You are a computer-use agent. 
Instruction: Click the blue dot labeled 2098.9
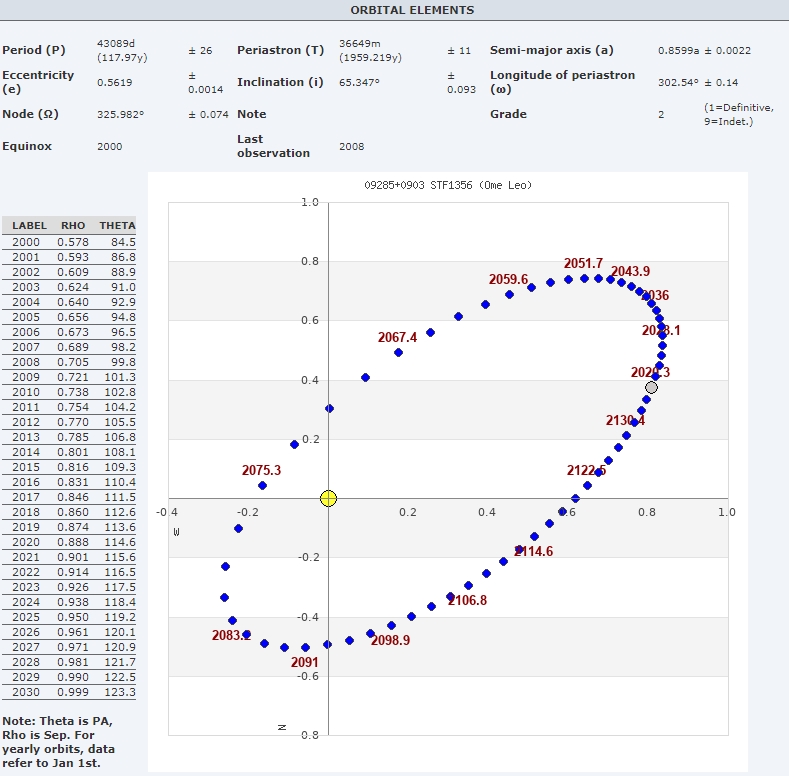371,633
